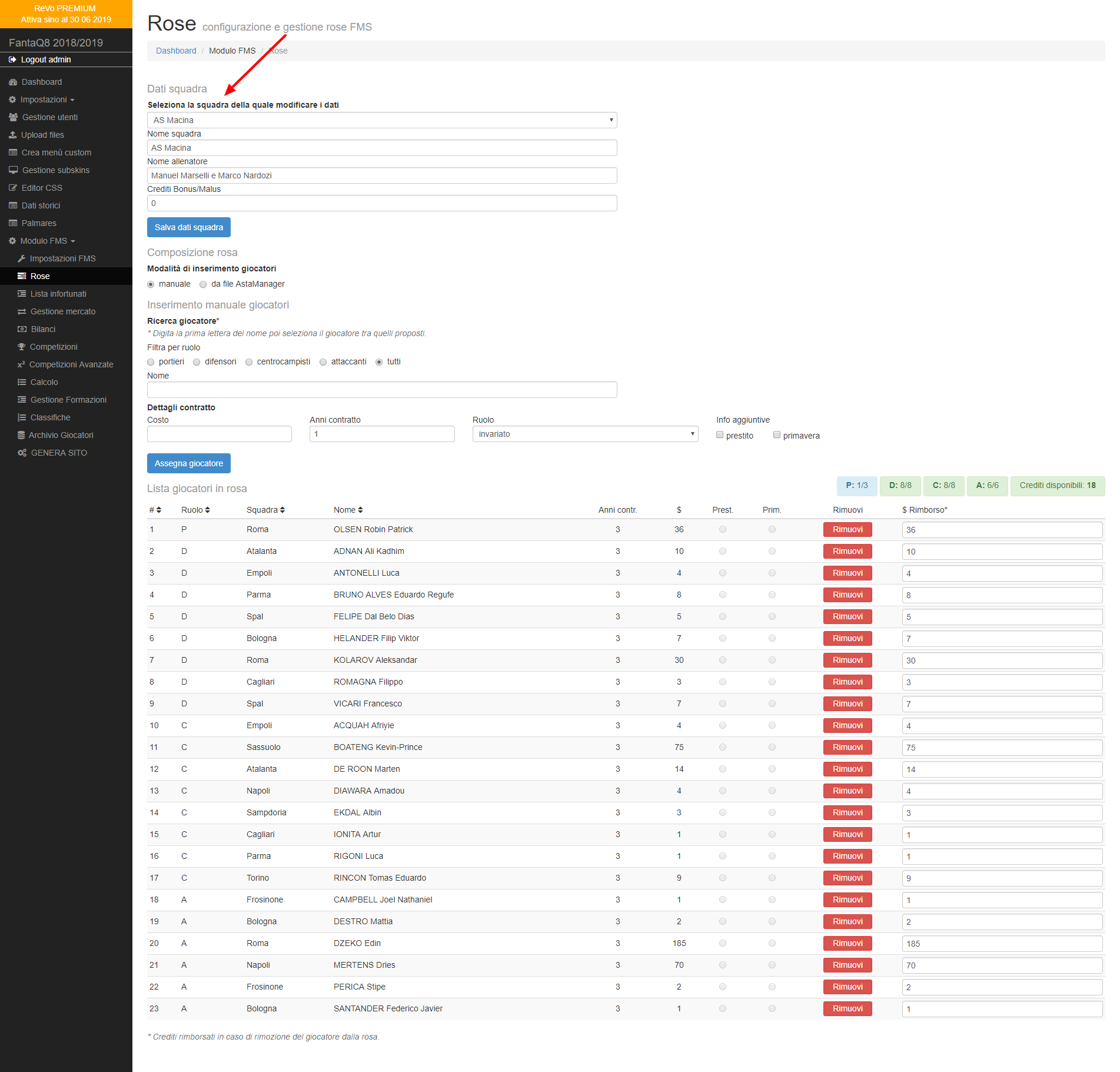Viewport: 1120px width, 1072px height.
Task: Click the A: 6/6 attackers count badge
Action: pyautogui.click(x=988, y=486)
